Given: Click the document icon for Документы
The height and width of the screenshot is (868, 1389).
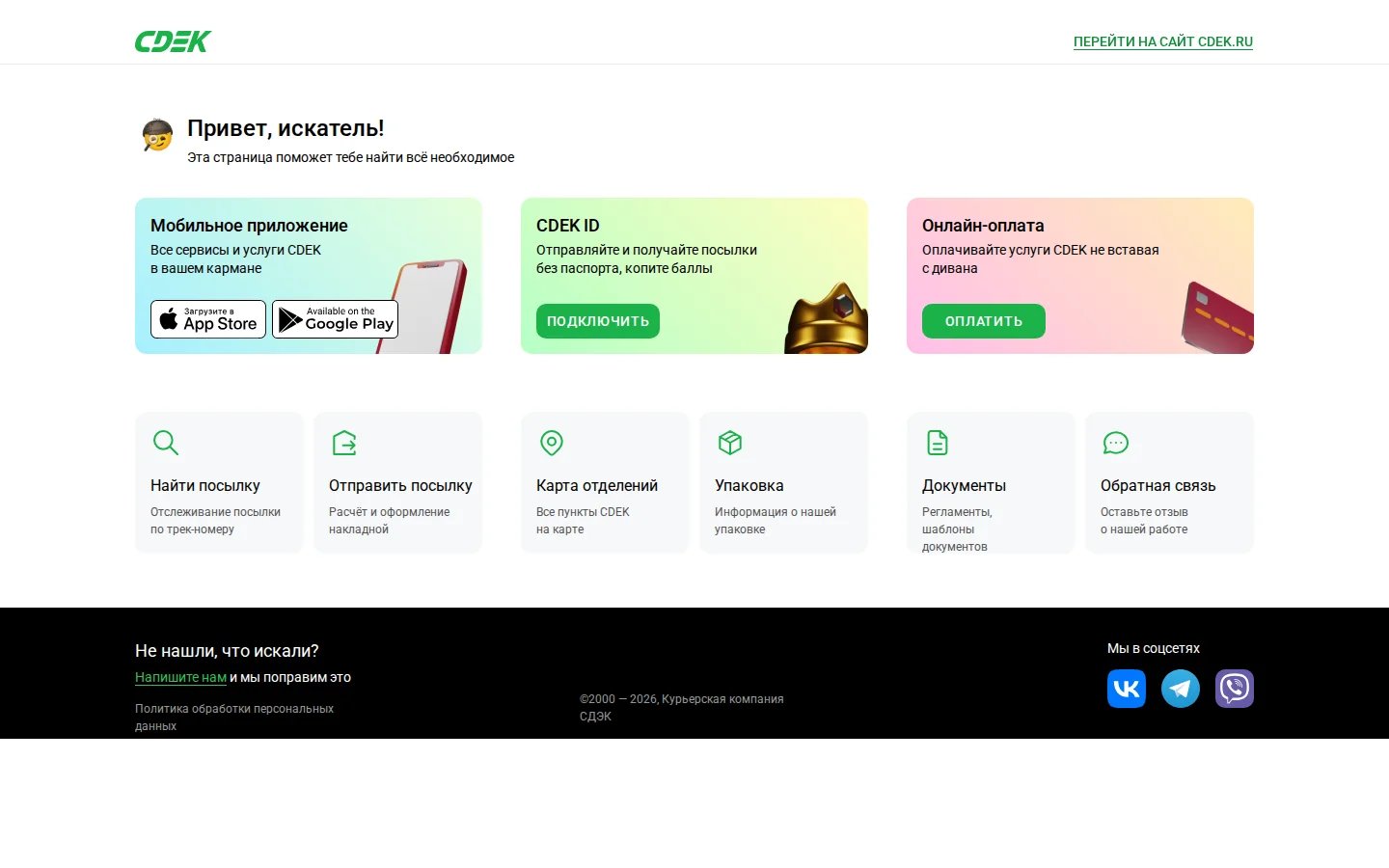Looking at the screenshot, I should point(938,443).
